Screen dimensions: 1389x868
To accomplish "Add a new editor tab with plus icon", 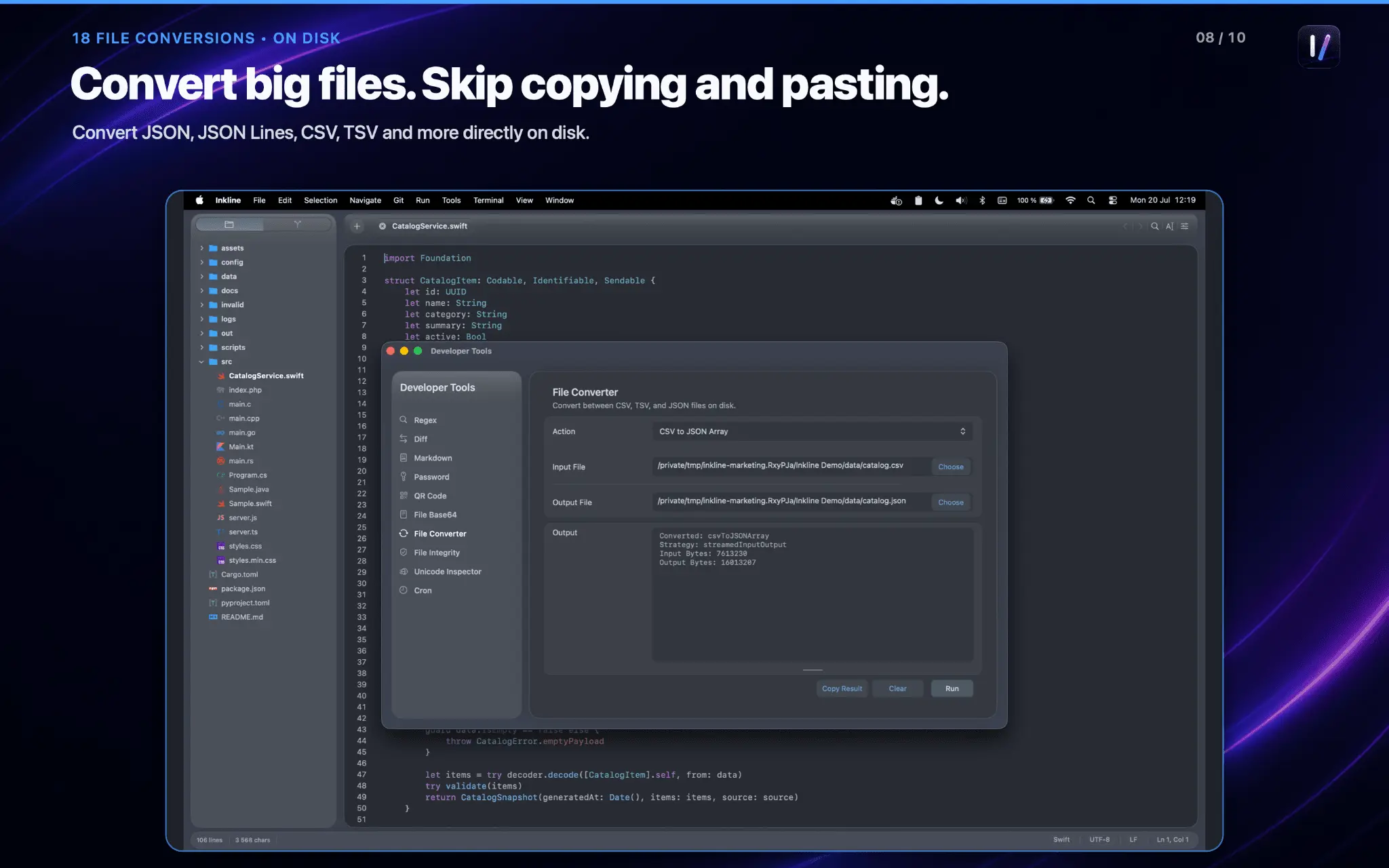I will point(357,226).
